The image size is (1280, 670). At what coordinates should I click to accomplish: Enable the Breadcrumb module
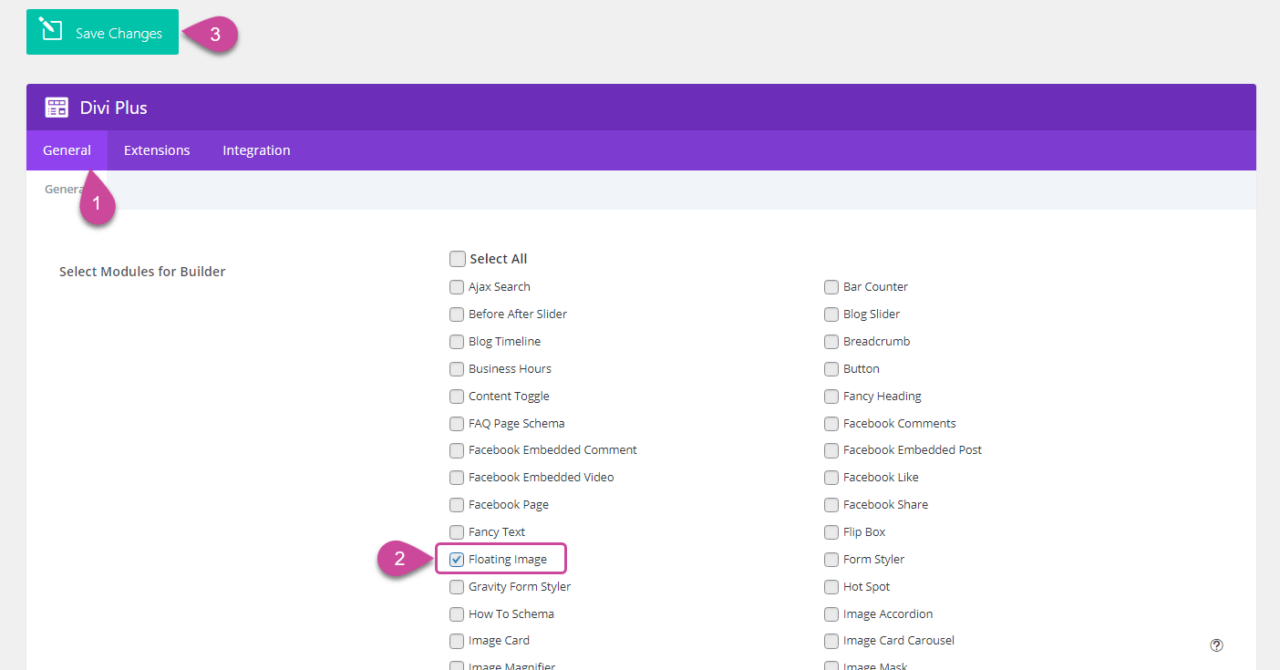[x=831, y=341]
